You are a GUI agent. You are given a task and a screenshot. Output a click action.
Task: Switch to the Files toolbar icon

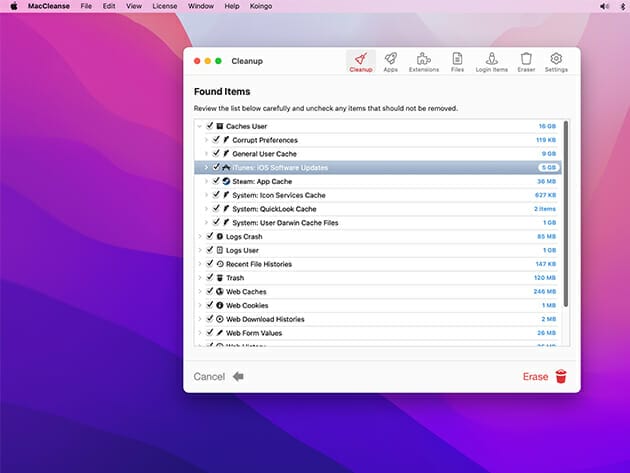tap(457, 62)
